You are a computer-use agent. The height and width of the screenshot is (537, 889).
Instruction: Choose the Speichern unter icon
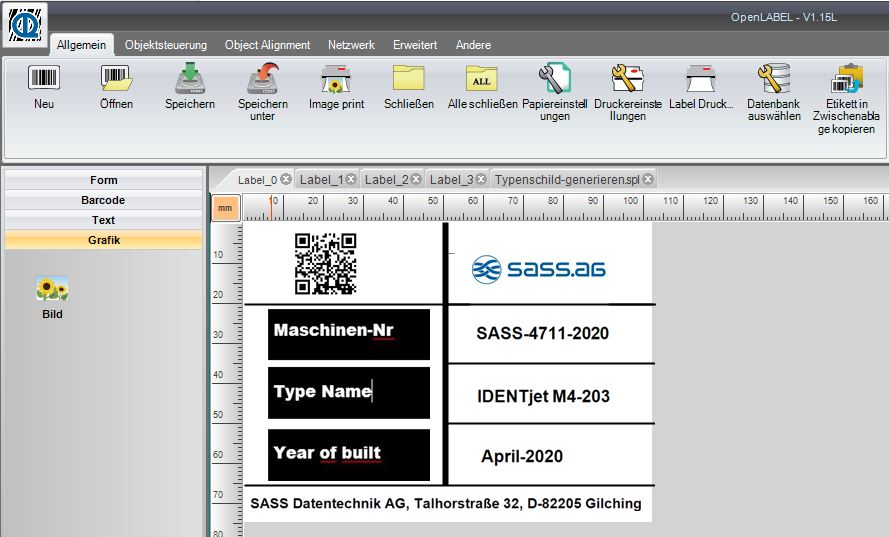click(263, 78)
